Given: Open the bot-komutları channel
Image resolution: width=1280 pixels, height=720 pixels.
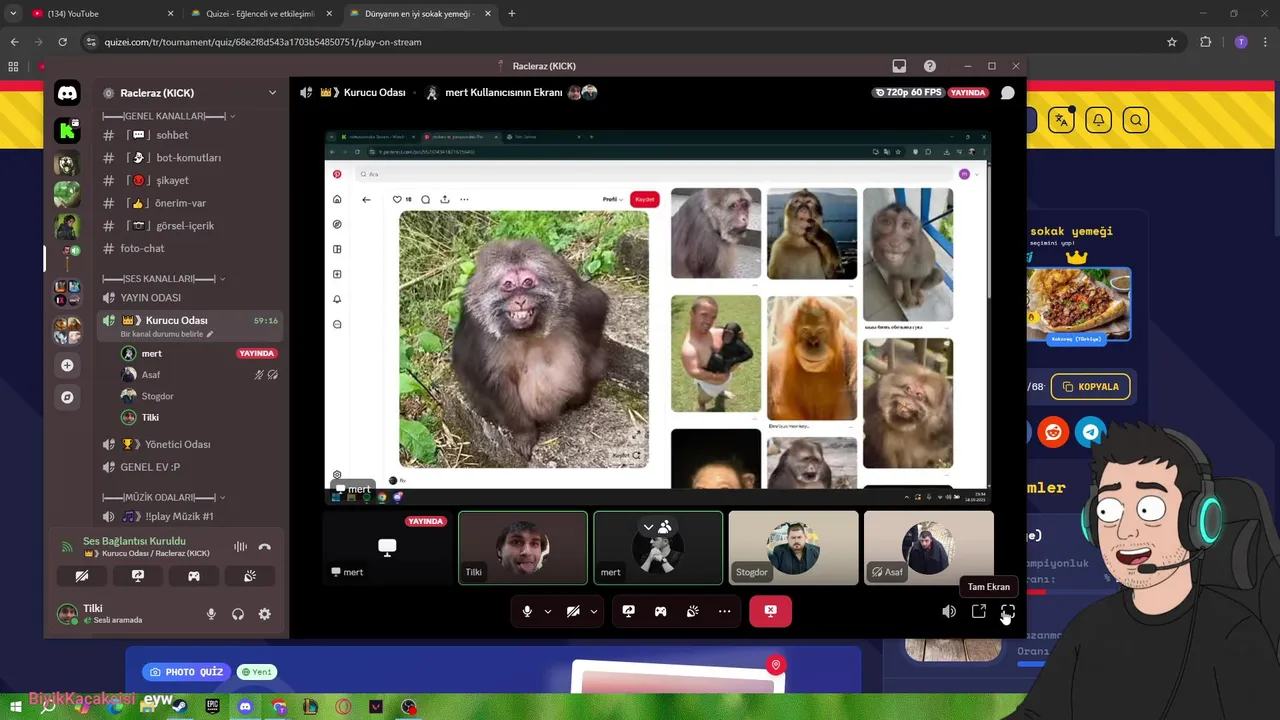Looking at the screenshot, I should 190,158.
